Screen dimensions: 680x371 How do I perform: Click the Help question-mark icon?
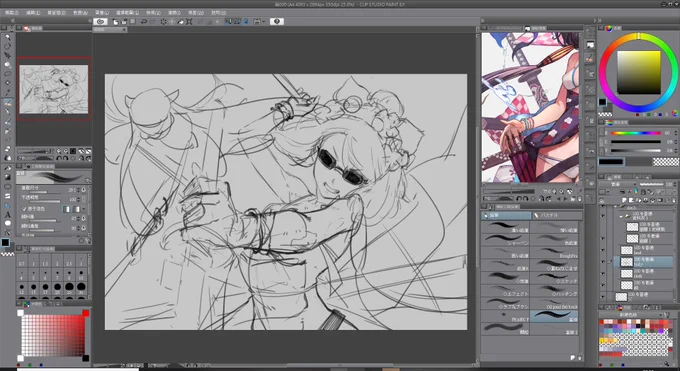[x=277, y=21]
